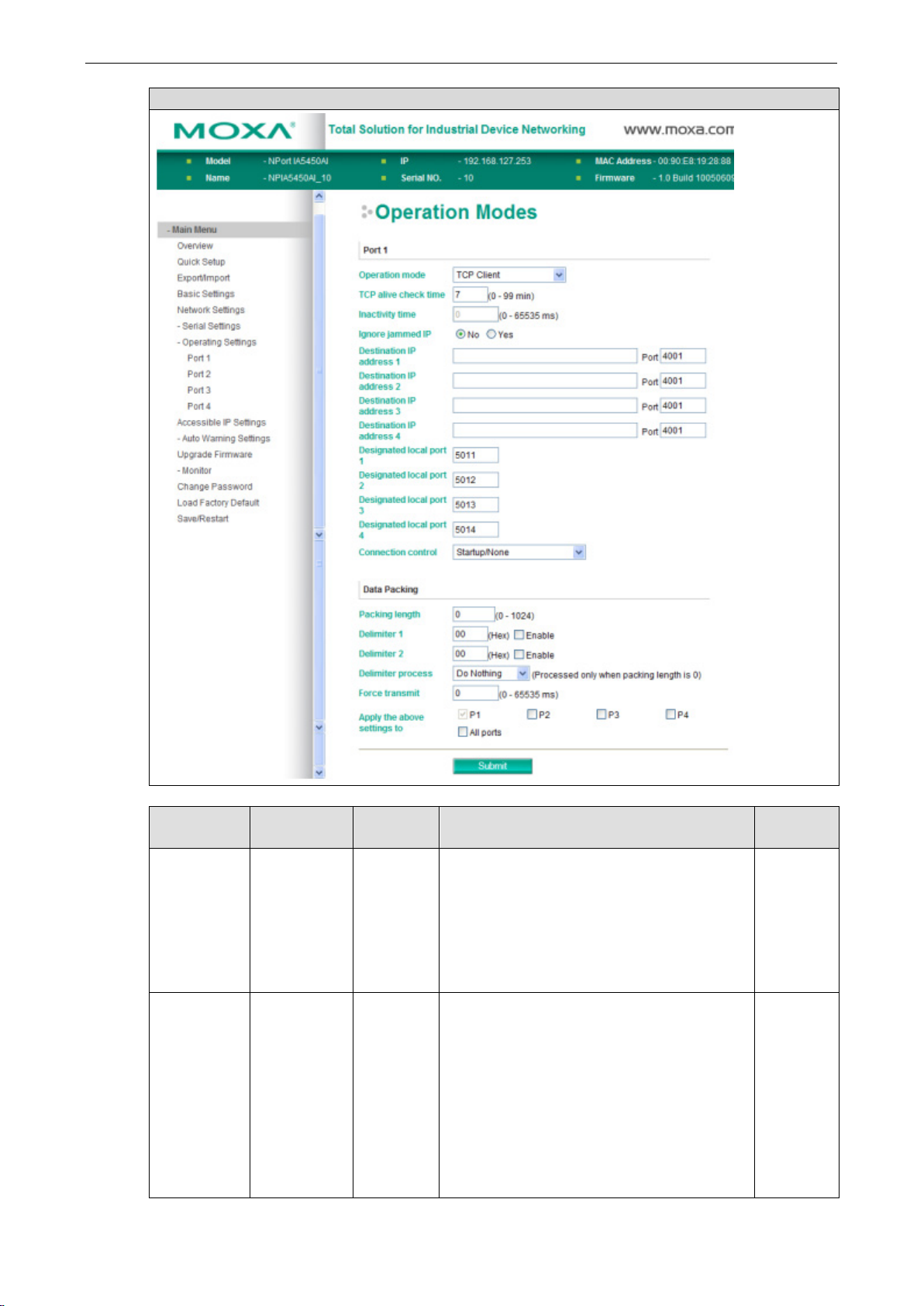This screenshot has width=924, height=1306.
Task: Click the Inactivity time field
Action: click(x=475, y=315)
